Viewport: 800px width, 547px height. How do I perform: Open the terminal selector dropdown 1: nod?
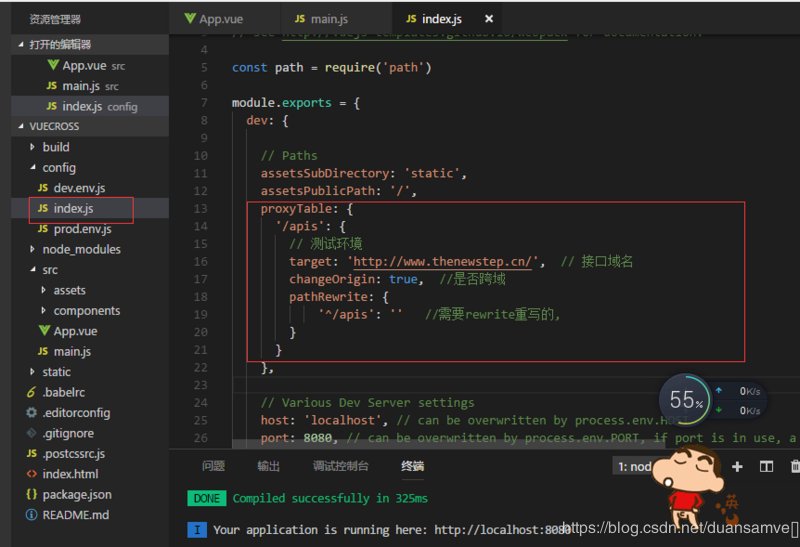click(635, 466)
